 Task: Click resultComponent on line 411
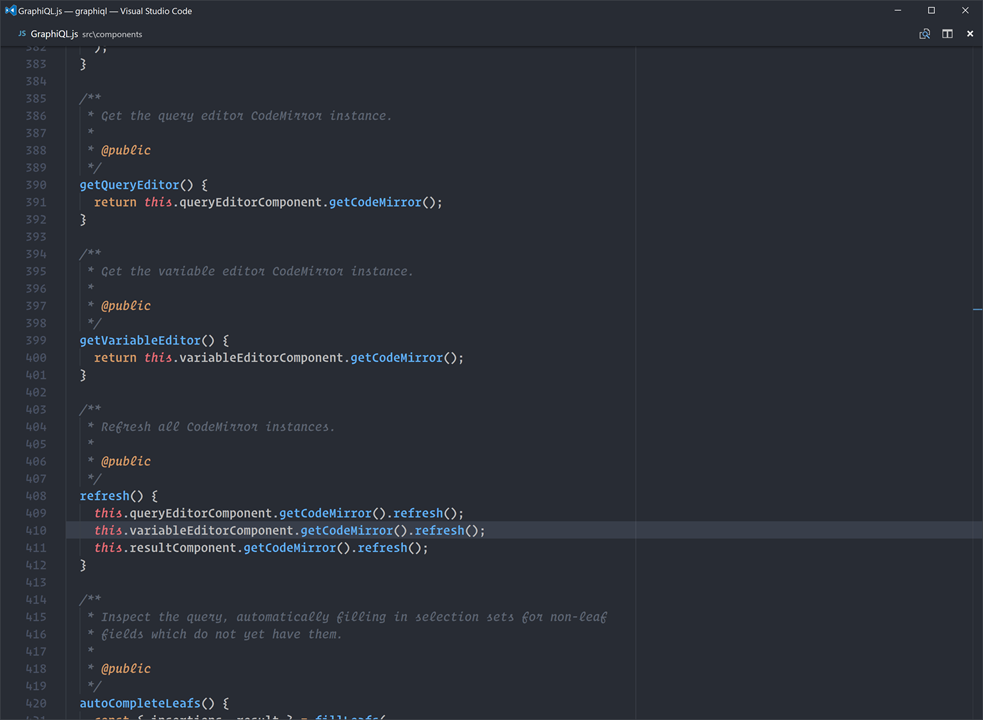click(x=183, y=548)
